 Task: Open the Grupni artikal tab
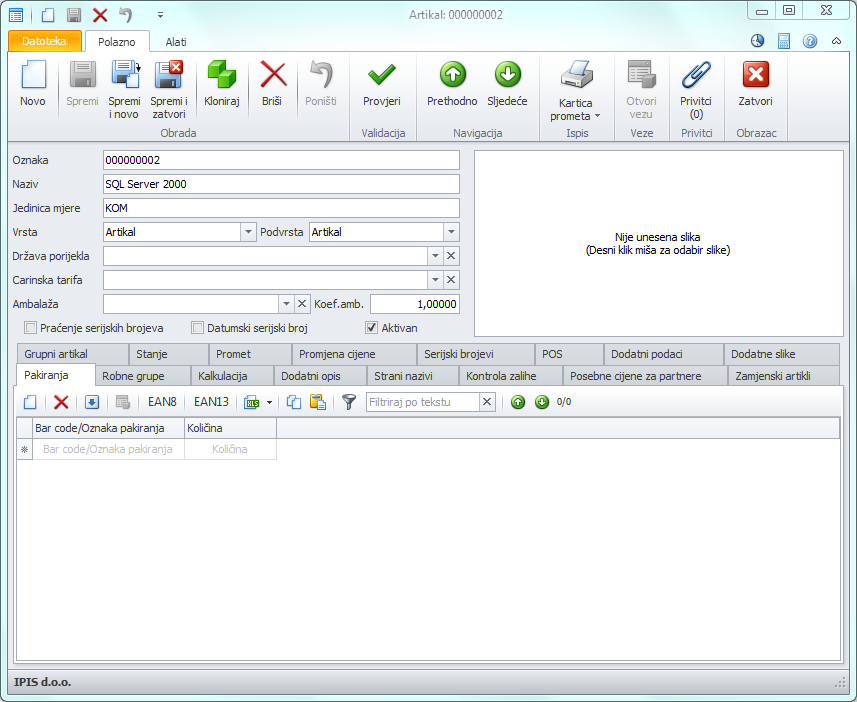click(73, 354)
